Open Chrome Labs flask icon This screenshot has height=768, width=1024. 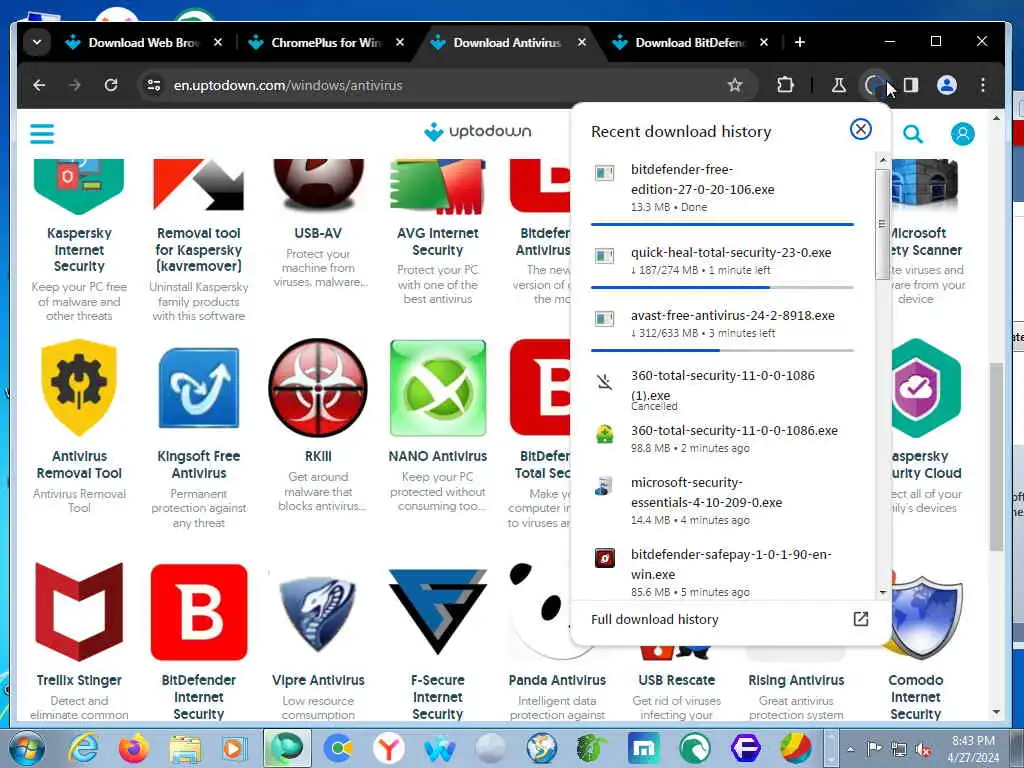click(x=839, y=86)
